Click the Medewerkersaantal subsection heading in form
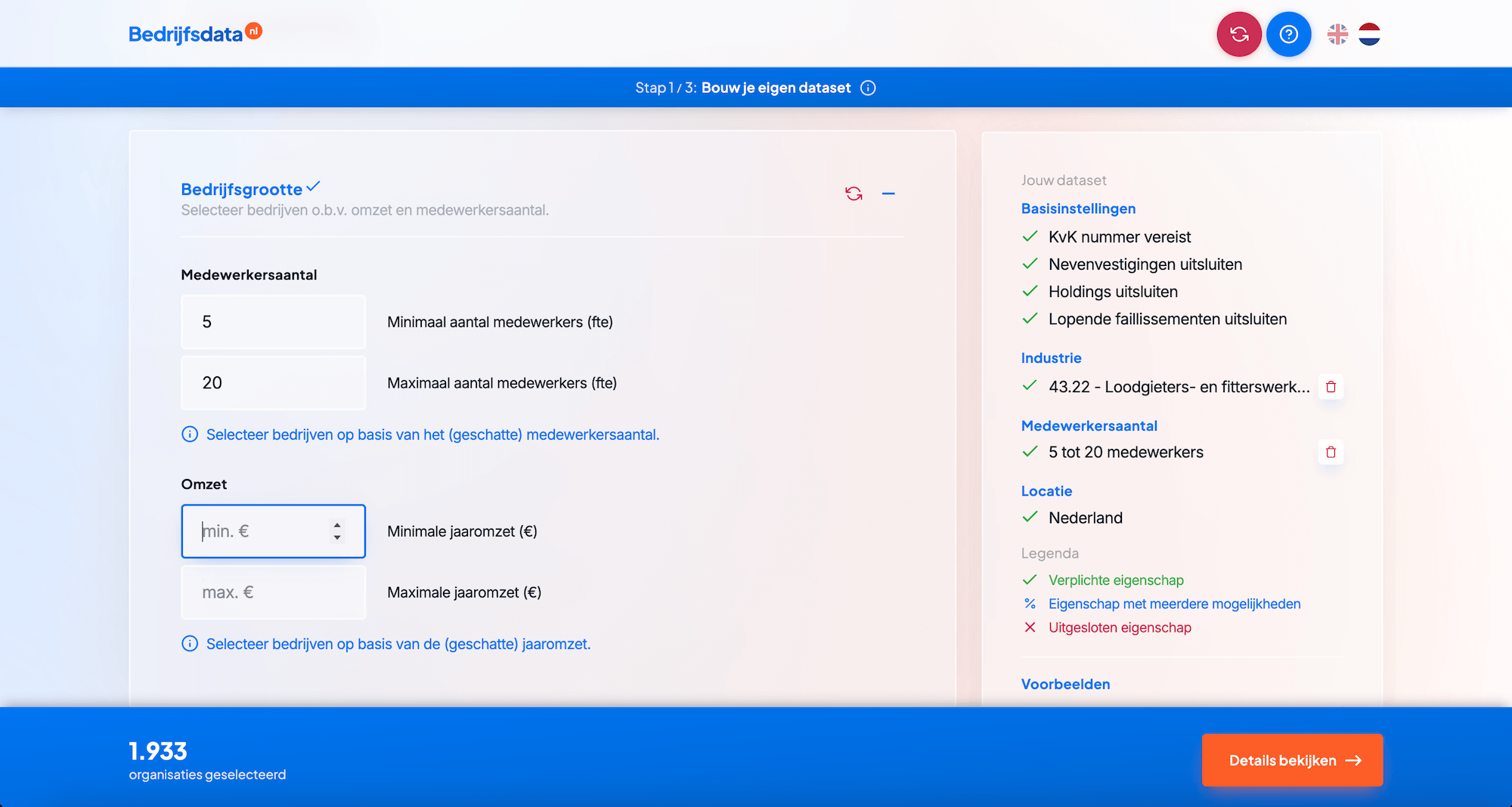 point(249,275)
